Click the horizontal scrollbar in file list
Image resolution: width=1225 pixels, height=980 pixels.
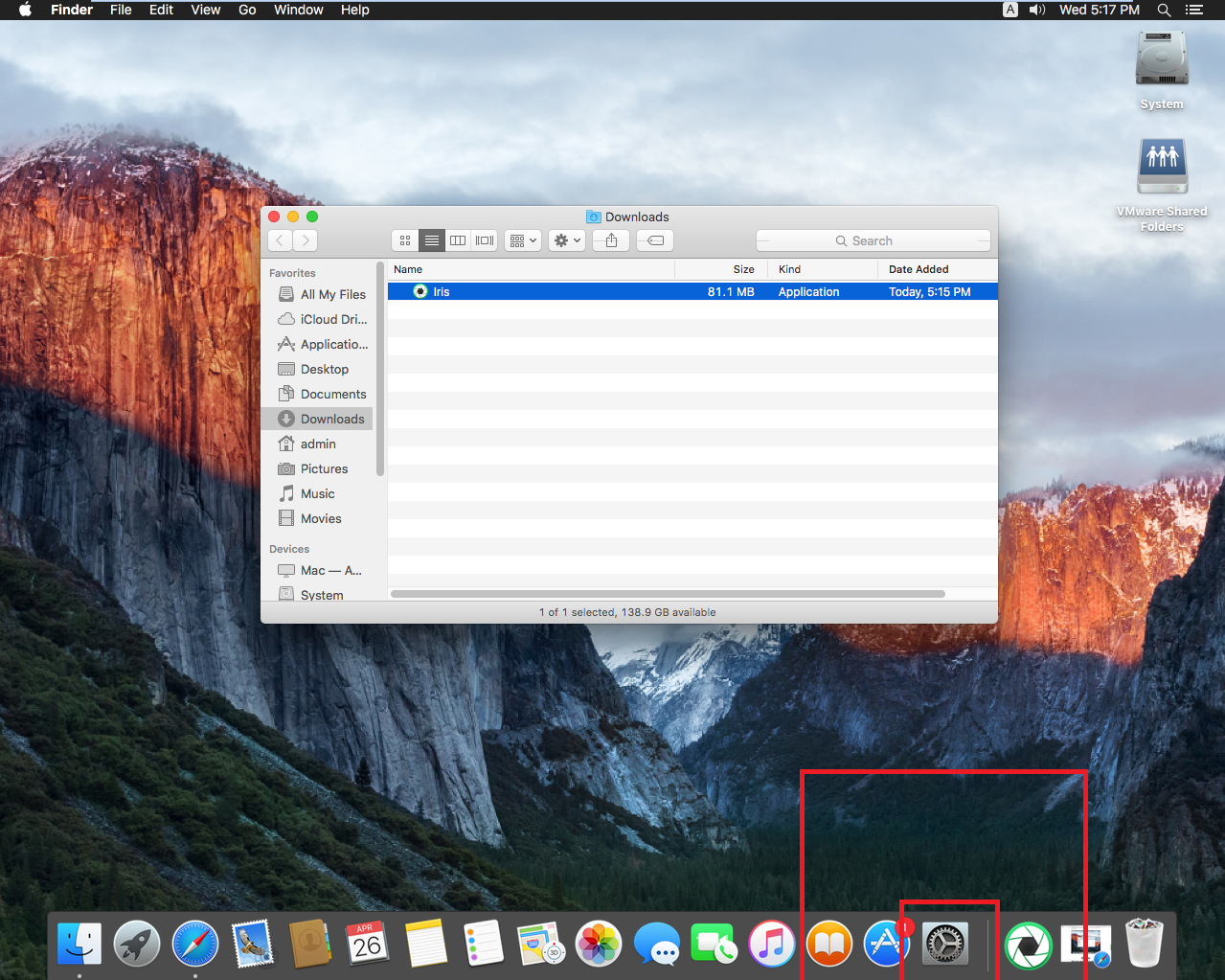point(668,594)
